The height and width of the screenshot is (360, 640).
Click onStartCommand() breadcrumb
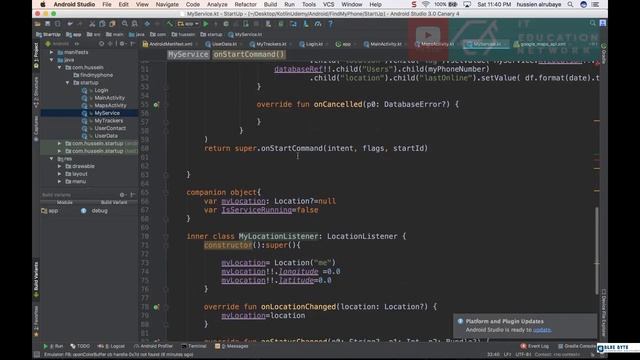pyautogui.click(x=249, y=55)
